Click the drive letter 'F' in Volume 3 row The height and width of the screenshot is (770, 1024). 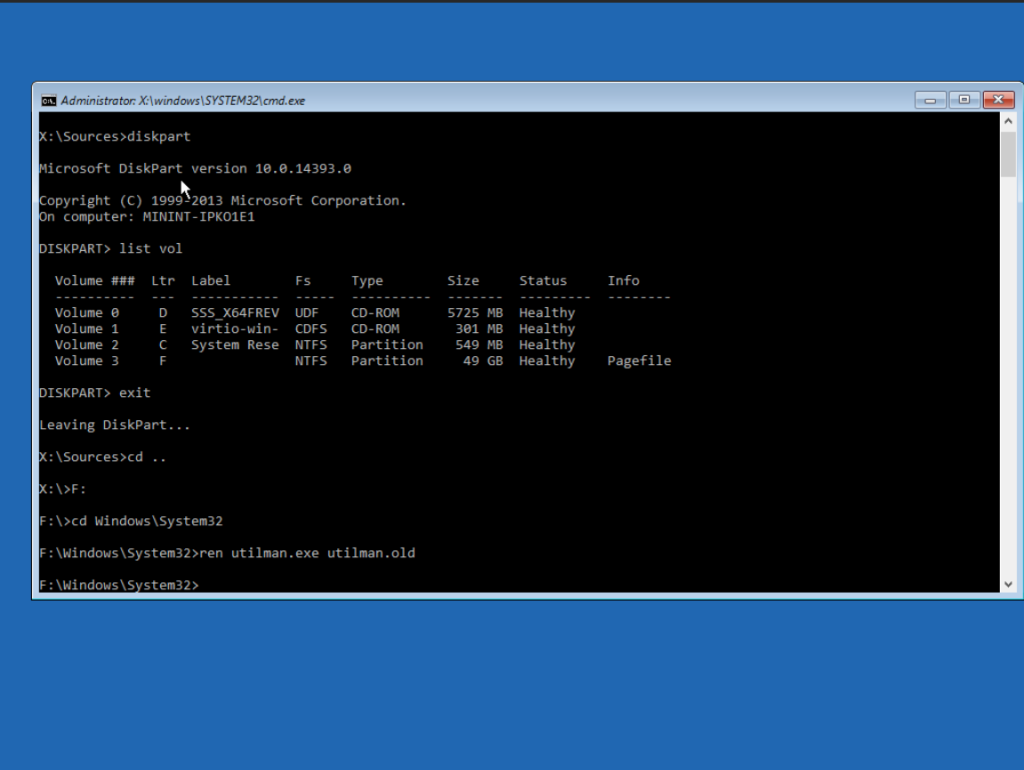[163, 361]
